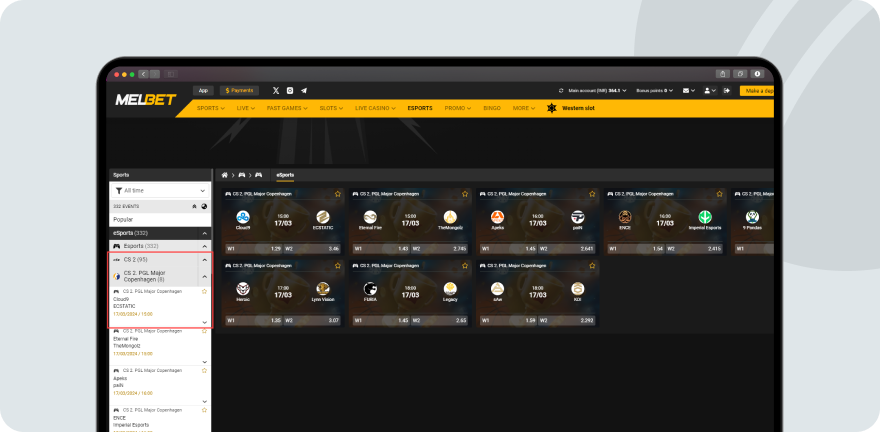
Task: Click the browser share icon
Action: 722,74
